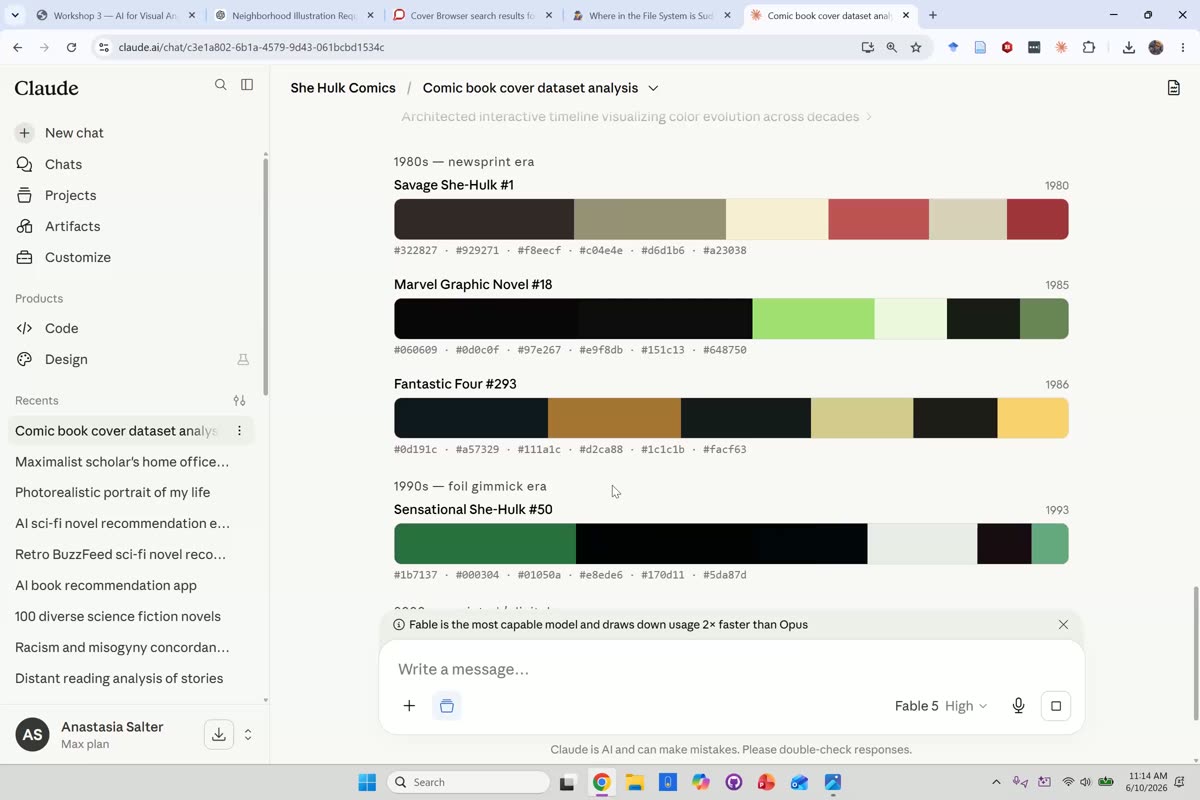Open Recents filter settings icon
Image resolution: width=1200 pixels, height=800 pixels.
[x=239, y=400]
